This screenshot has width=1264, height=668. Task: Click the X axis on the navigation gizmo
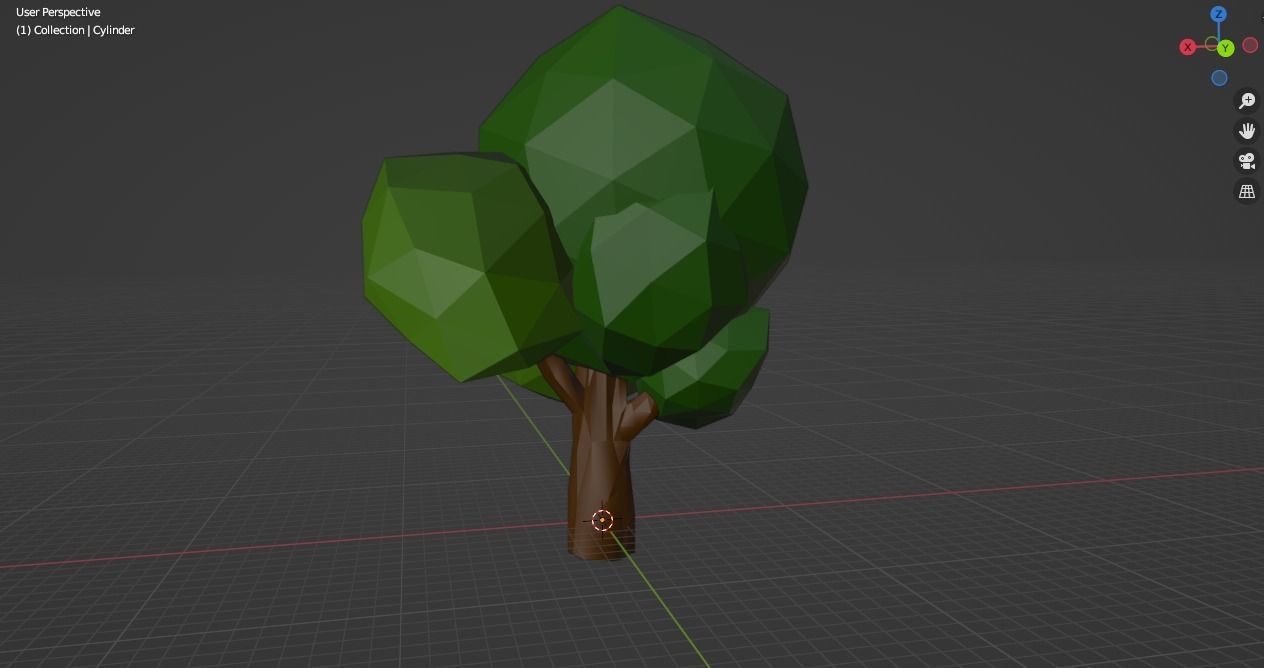(x=1188, y=47)
